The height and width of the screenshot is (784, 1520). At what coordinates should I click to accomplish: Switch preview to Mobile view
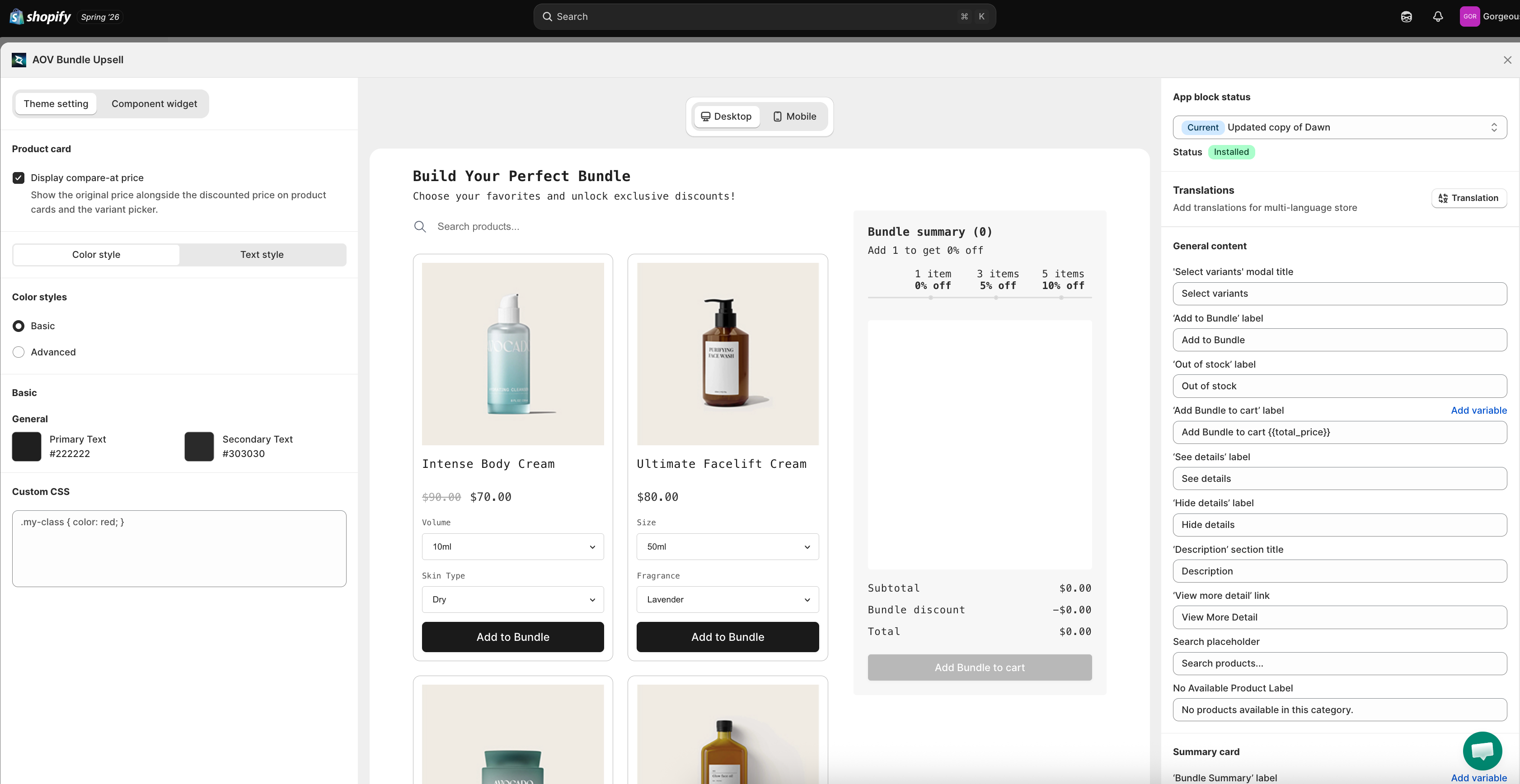coord(794,116)
